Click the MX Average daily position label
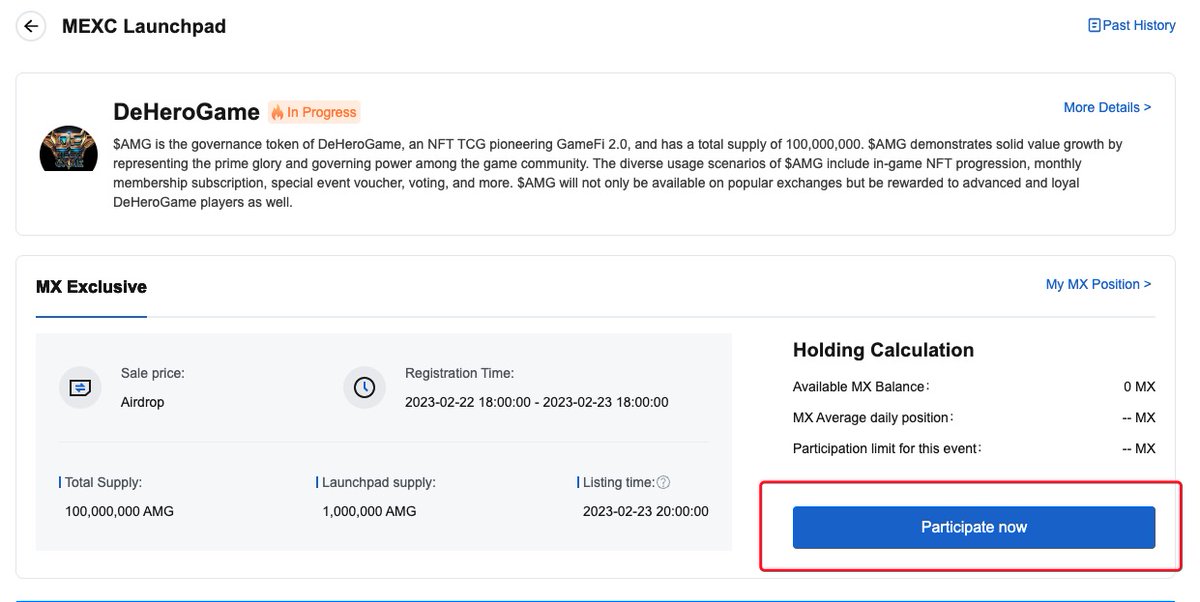This screenshot has width=1200, height=602. (873, 417)
